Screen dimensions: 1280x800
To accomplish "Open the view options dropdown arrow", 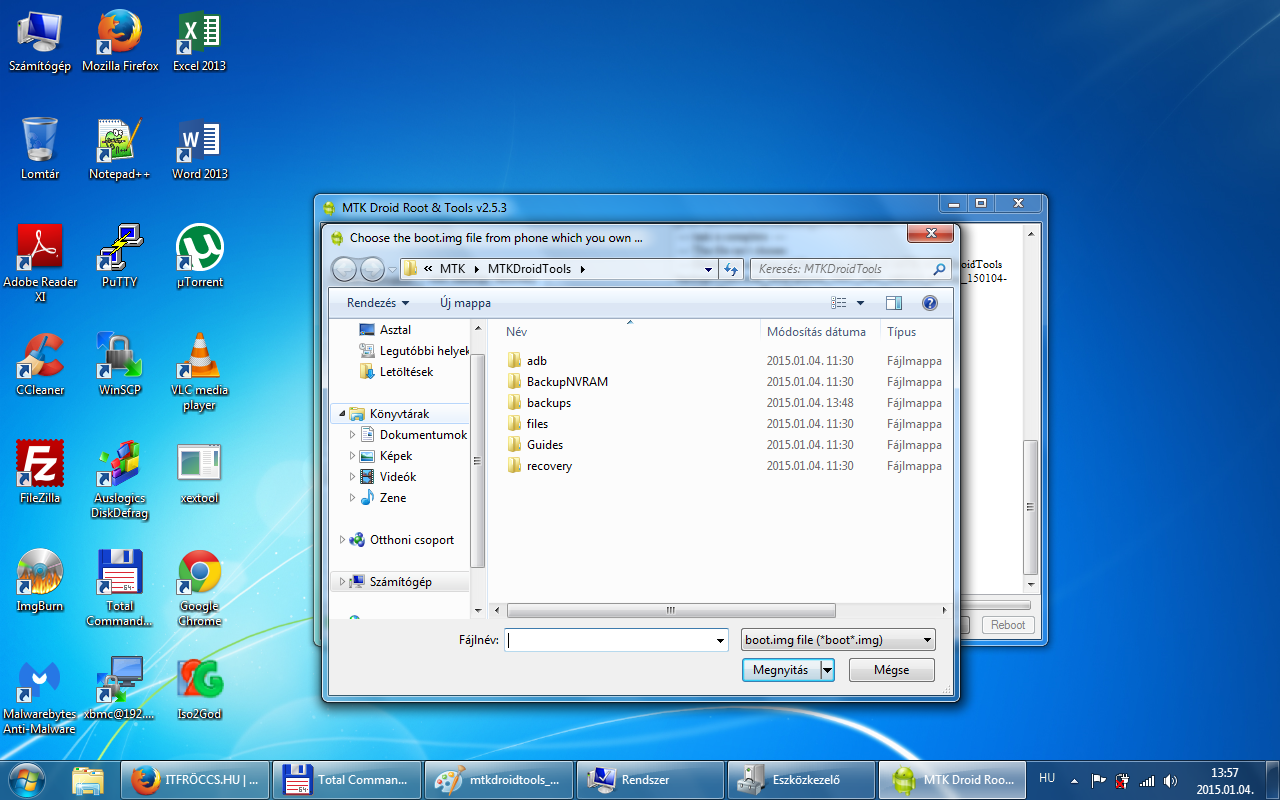I will coord(860,303).
